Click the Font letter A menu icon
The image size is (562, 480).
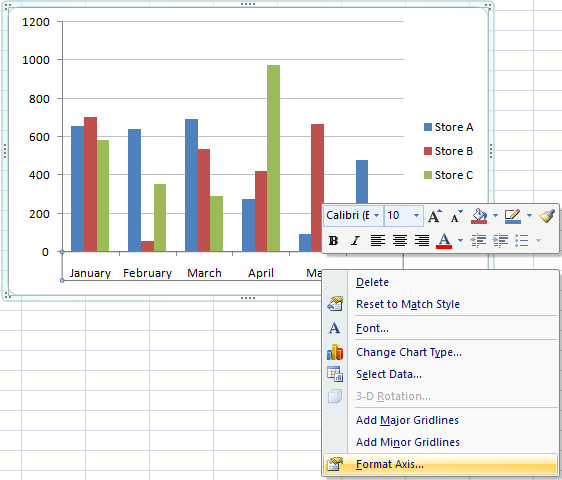coord(334,328)
